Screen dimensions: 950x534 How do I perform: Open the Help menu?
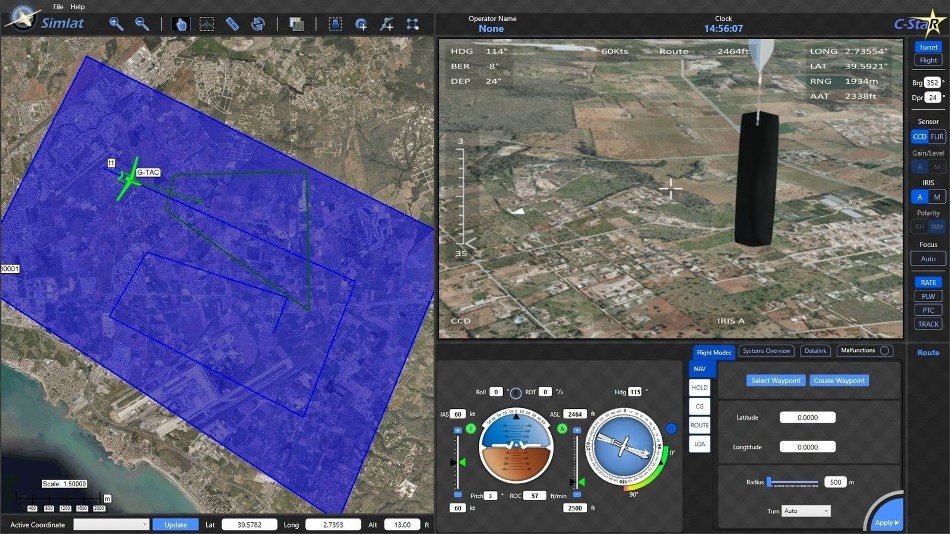(78, 7)
